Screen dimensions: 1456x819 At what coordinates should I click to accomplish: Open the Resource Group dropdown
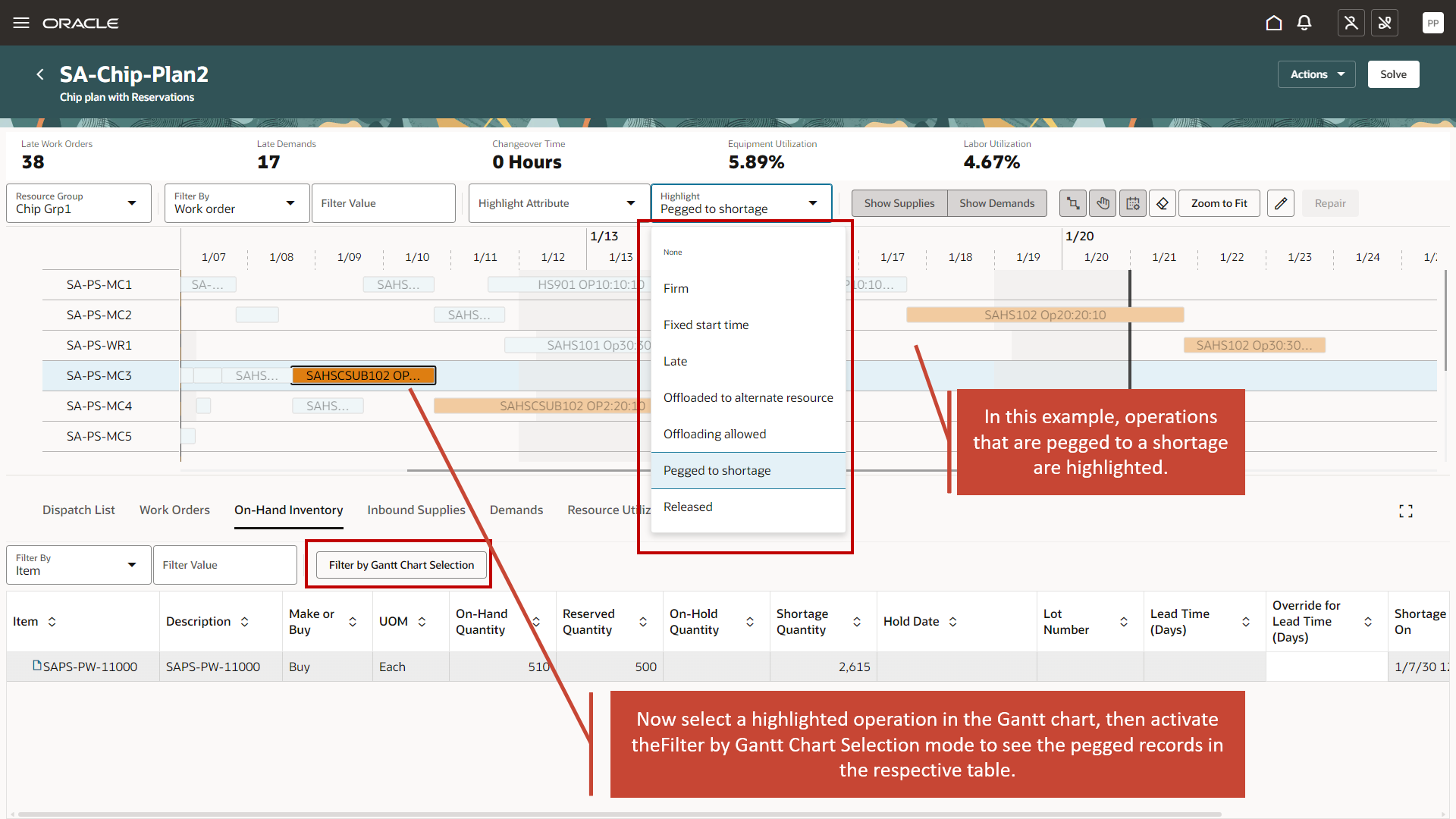tap(79, 203)
